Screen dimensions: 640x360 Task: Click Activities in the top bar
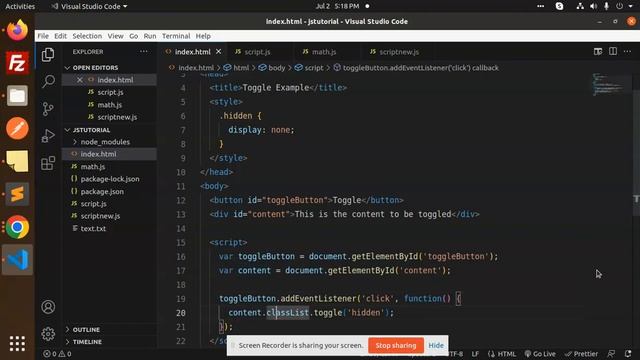pos(20,7)
